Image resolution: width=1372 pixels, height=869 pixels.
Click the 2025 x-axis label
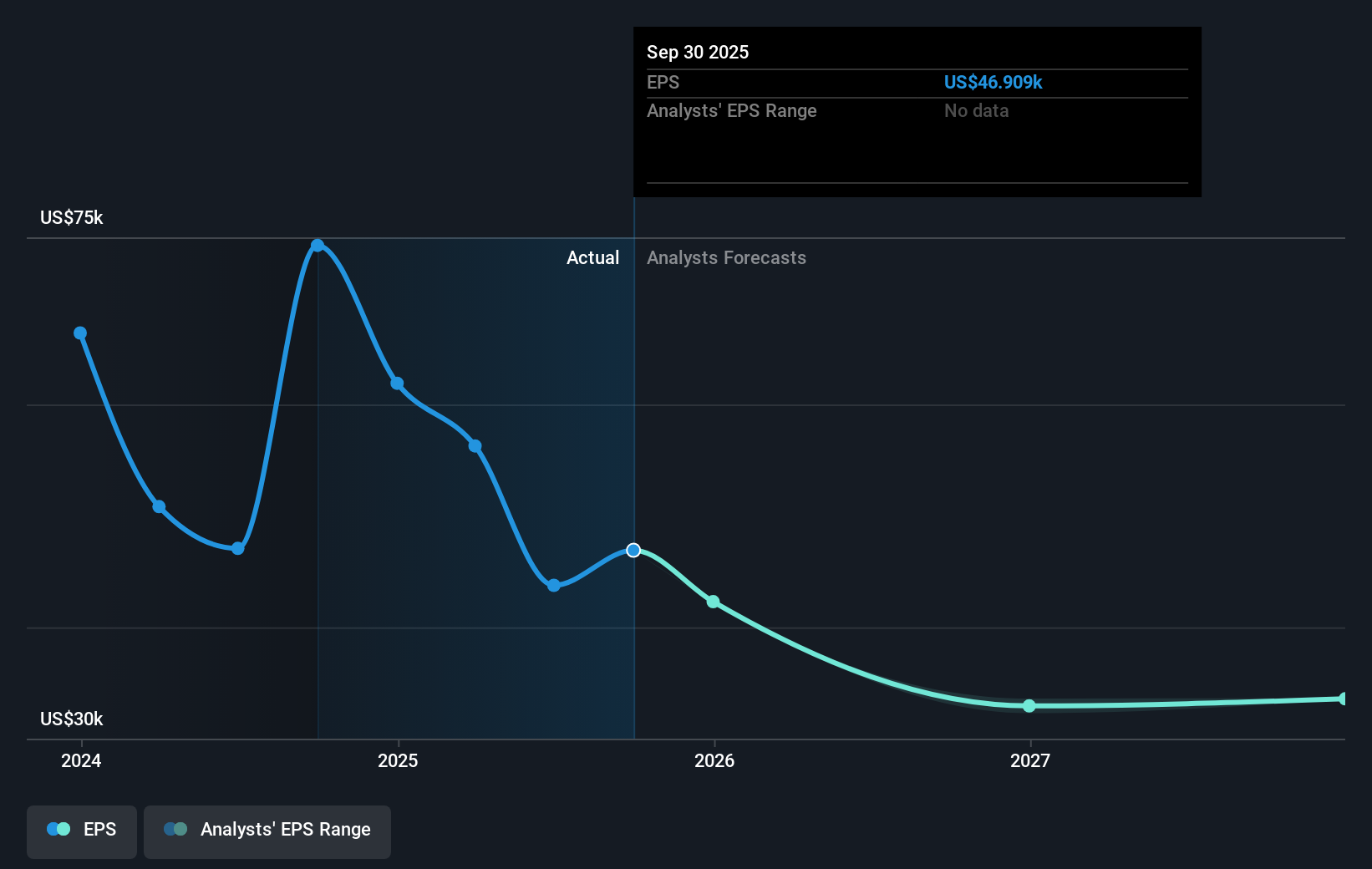coord(398,760)
